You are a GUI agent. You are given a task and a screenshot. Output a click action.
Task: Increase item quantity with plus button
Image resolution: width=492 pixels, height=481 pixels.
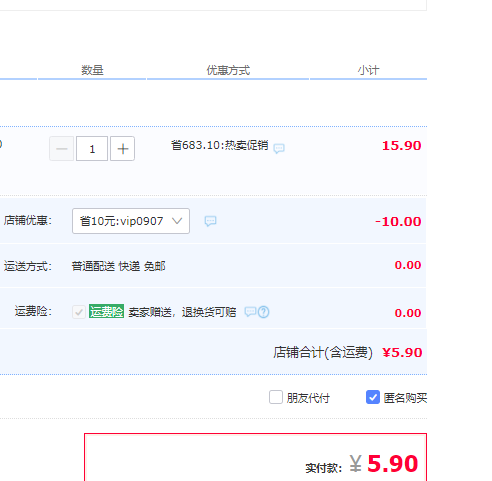(x=123, y=149)
